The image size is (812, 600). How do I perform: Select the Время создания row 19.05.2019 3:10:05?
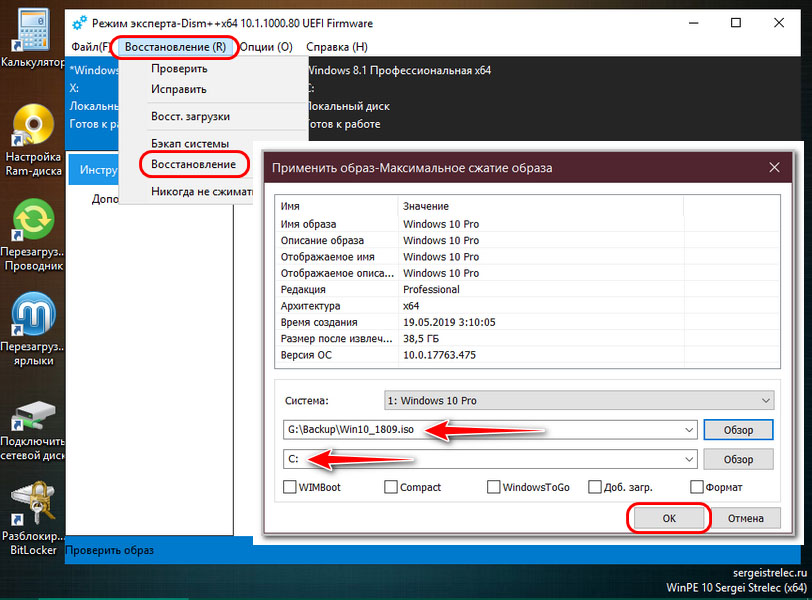527,322
